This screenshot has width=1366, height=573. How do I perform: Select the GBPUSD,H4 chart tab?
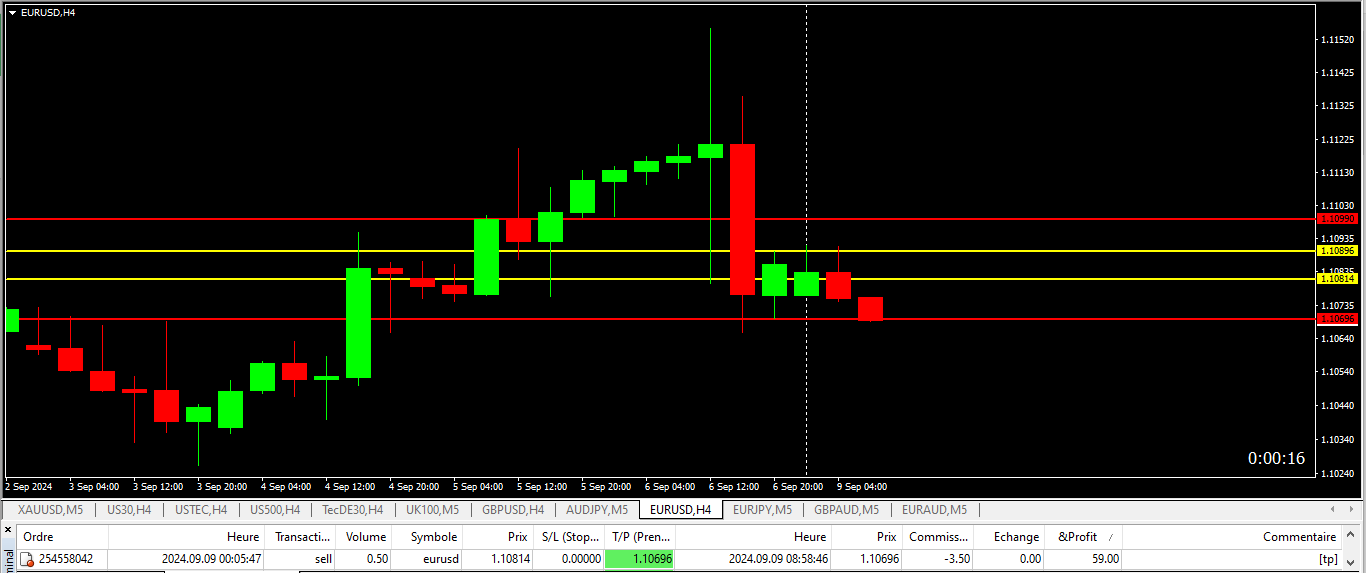512,510
